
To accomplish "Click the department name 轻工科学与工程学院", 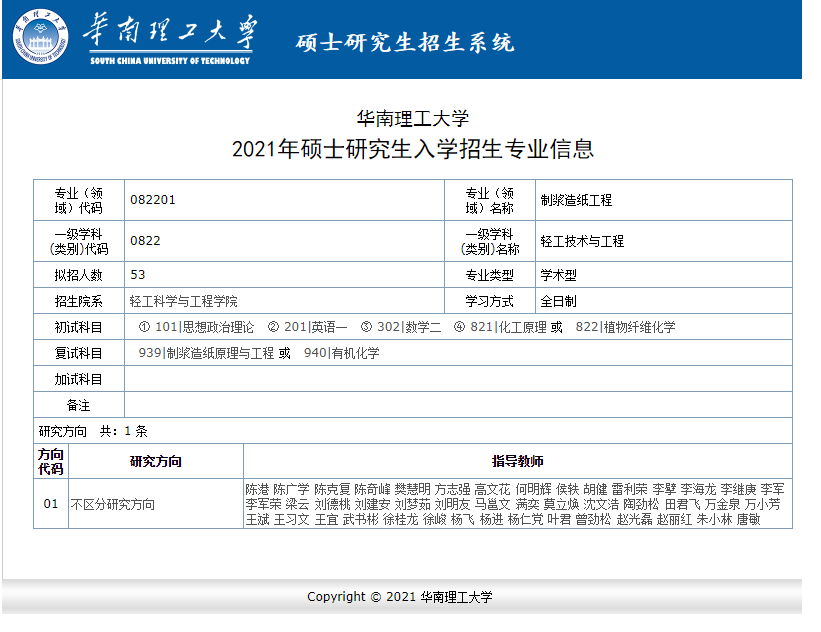I will (x=184, y=301).
